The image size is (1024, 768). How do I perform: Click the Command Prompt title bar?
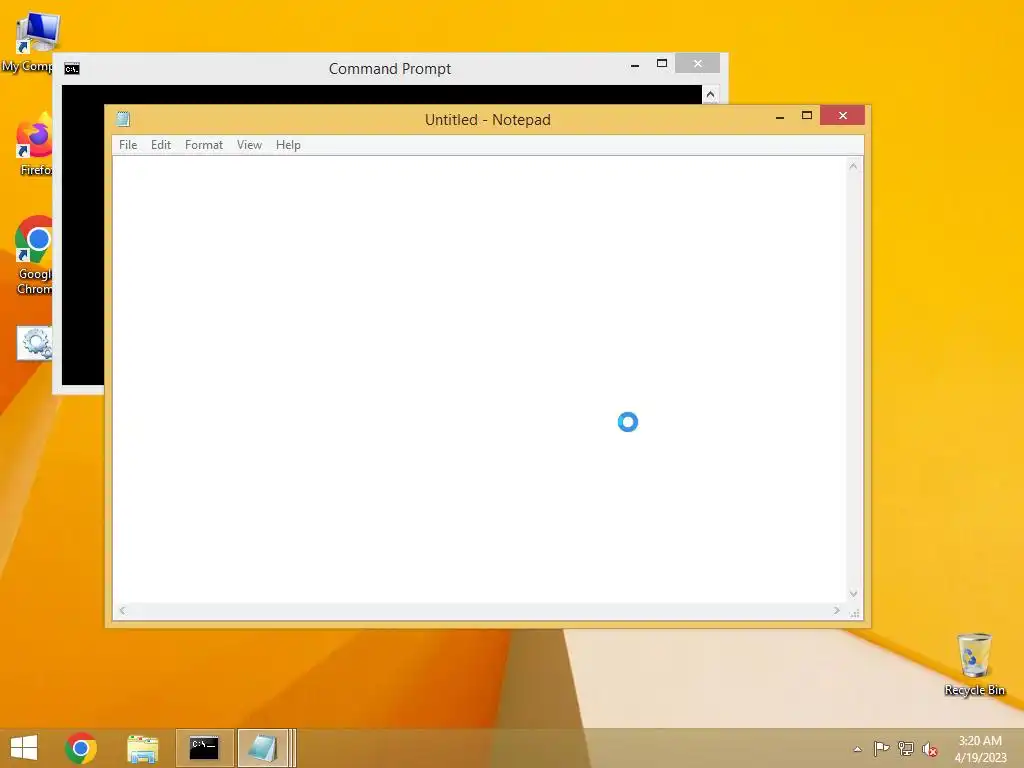tap(389, 69)
